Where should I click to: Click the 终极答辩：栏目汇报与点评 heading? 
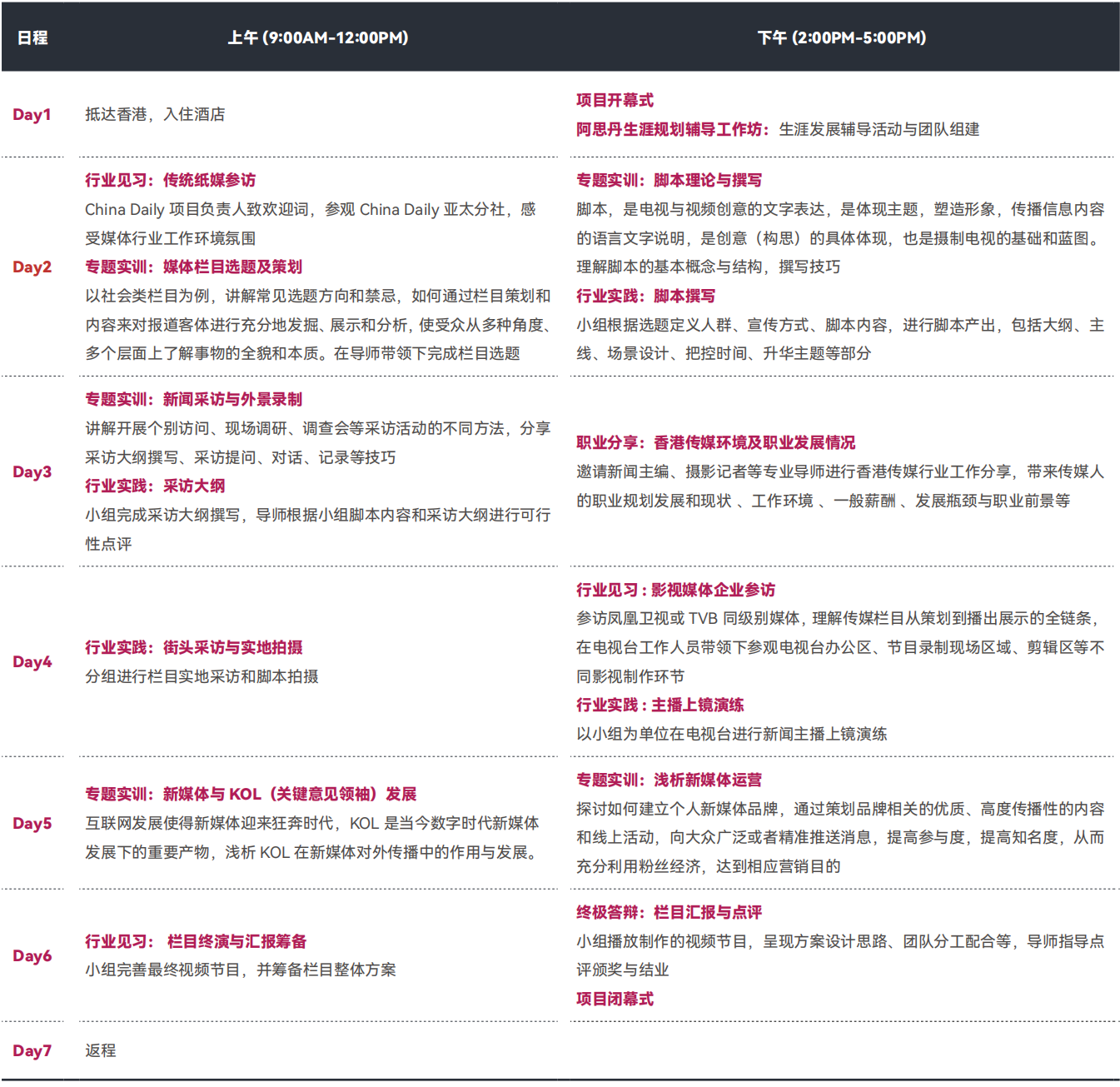669,912
